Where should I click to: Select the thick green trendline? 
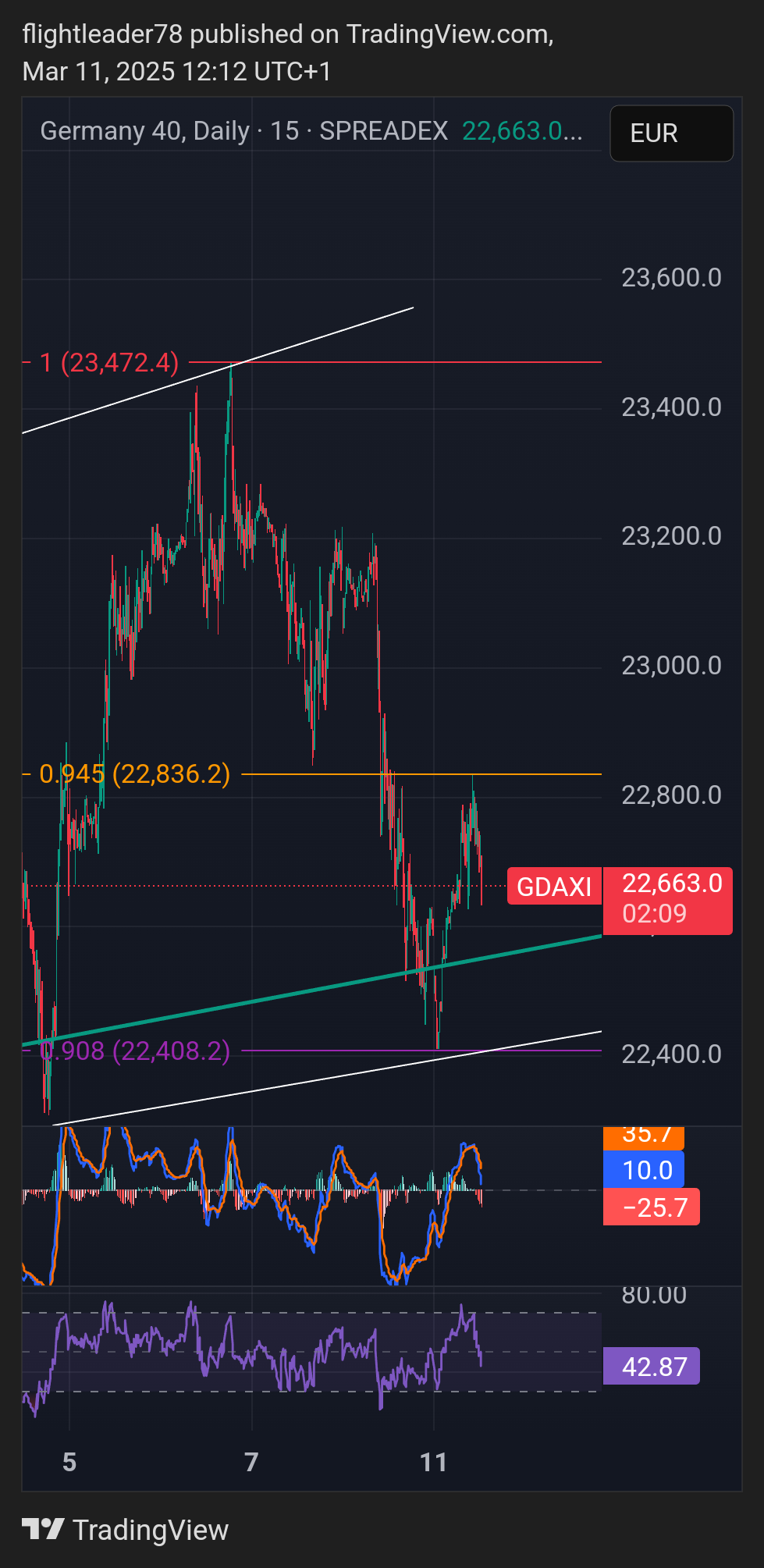312,990
